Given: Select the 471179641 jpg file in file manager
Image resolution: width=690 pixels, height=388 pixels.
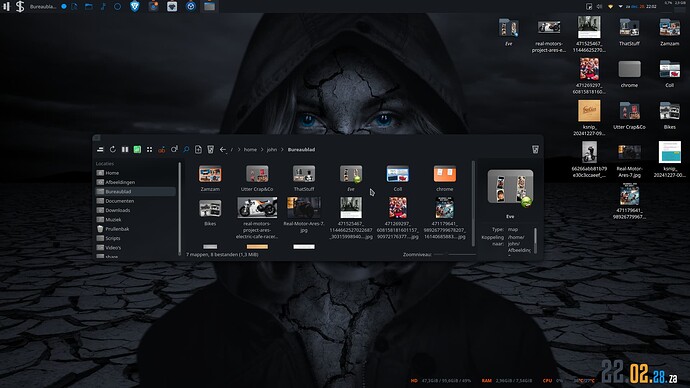Looking at the screenshot, I should 444,217.
